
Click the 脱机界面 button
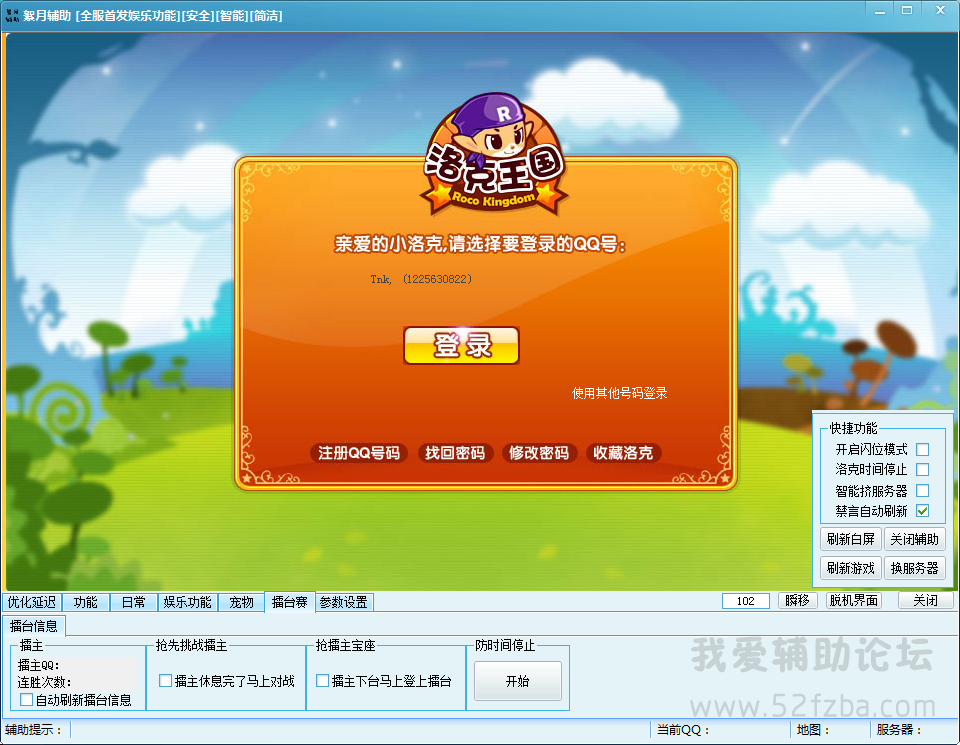854,601
